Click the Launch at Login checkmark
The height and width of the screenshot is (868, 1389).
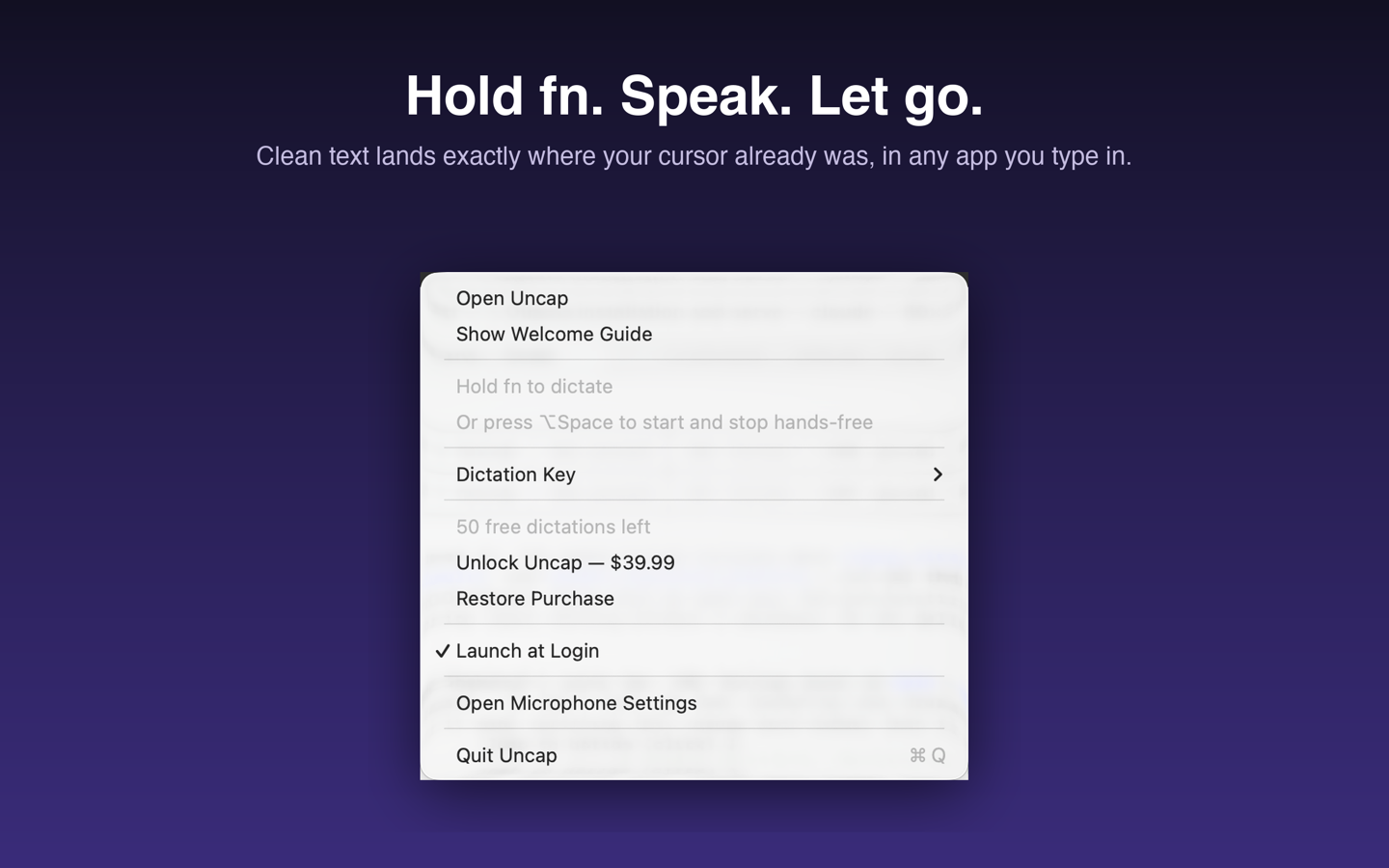pos(443,651)
